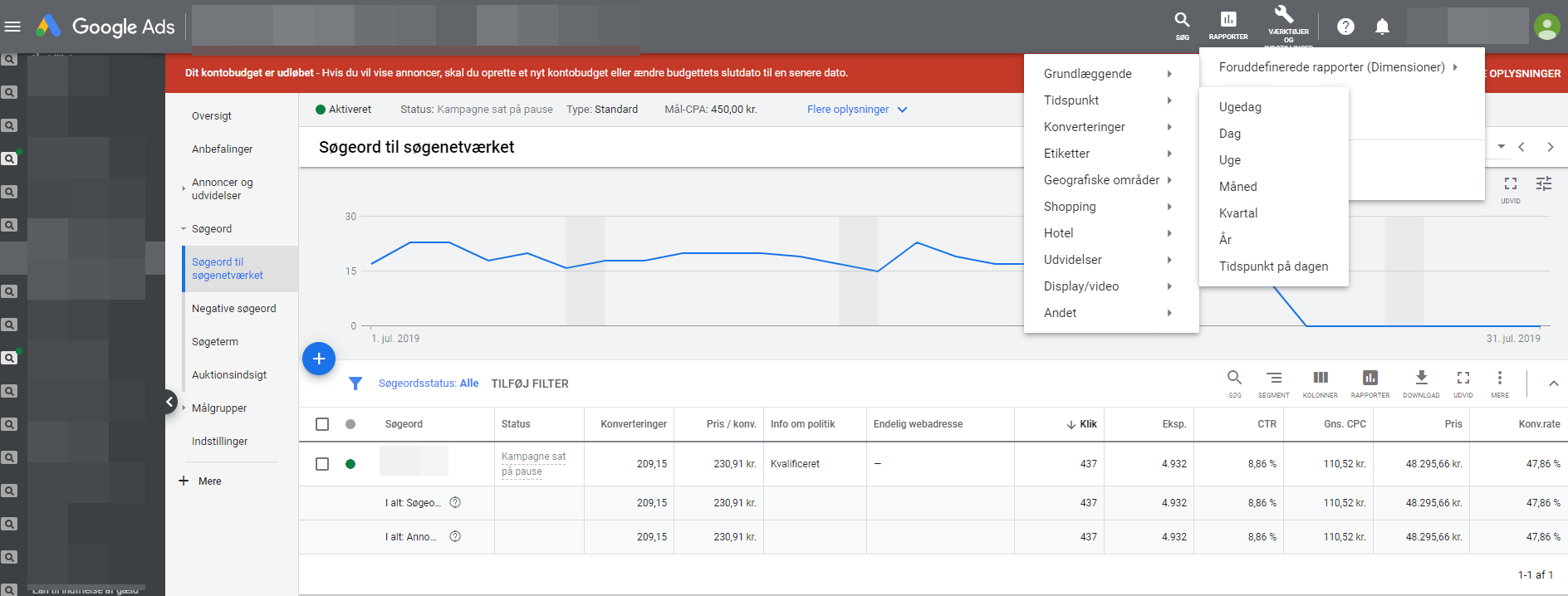1568x596 pixels.
Task: Collapse the left navigation panel arrow
Action: (169, 402)
